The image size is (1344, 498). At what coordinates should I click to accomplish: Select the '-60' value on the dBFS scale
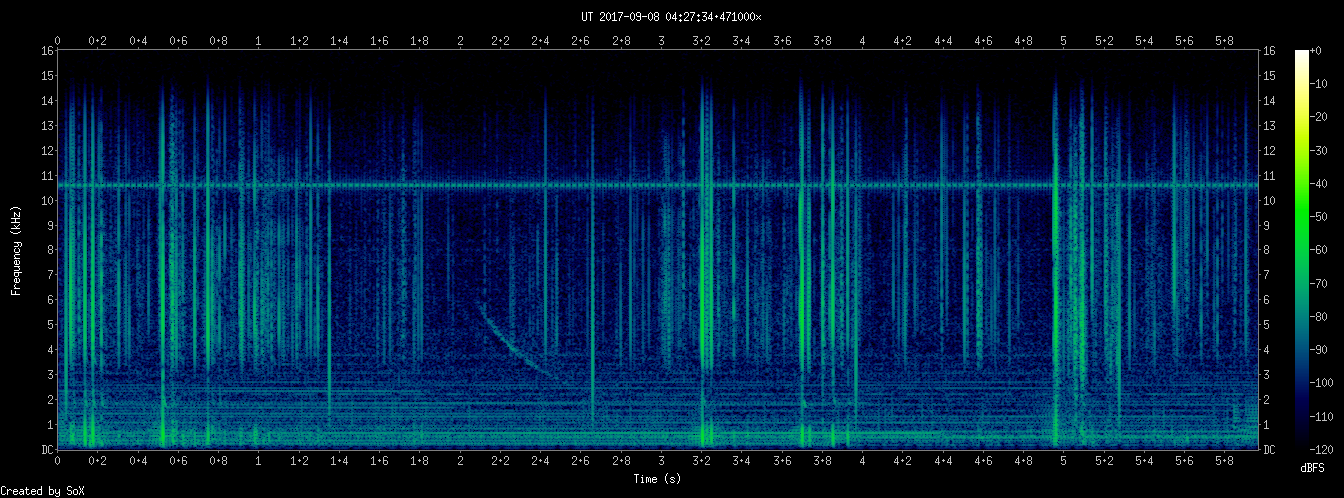pos(1318,250)
